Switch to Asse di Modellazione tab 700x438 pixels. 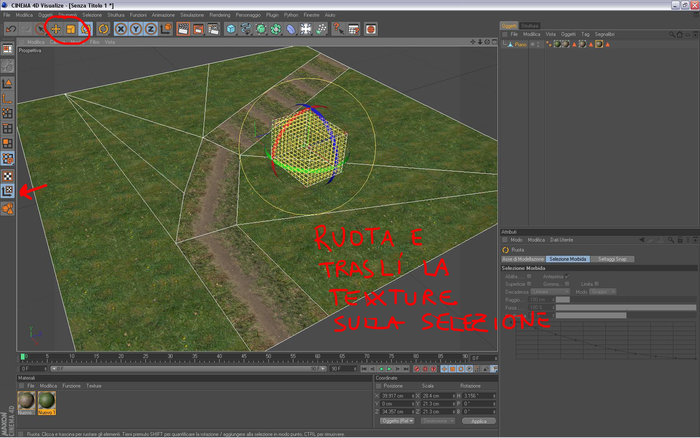[x=523, y=259]
